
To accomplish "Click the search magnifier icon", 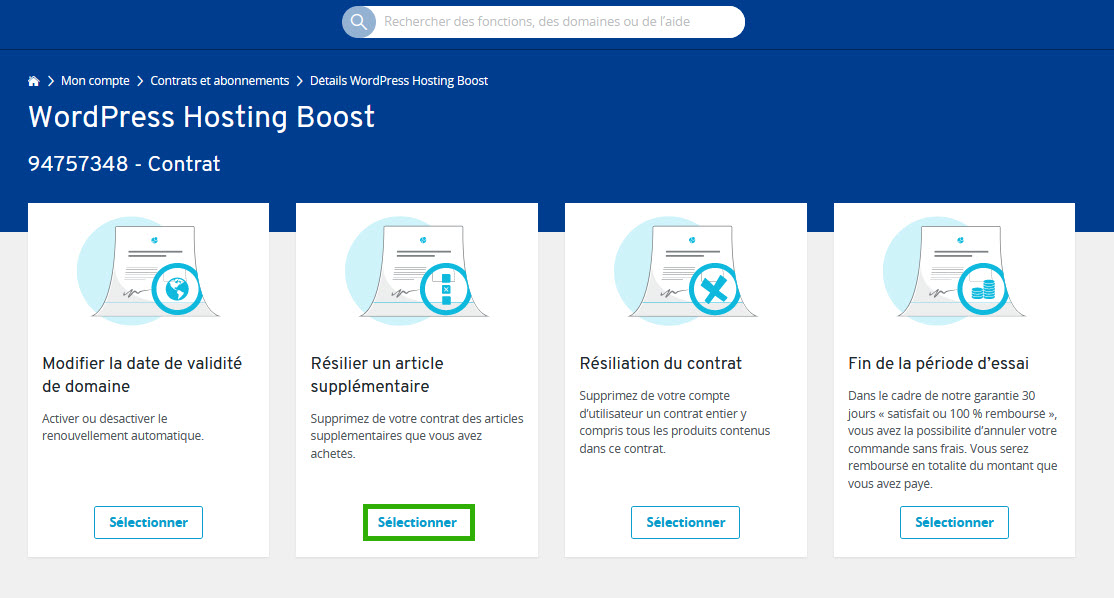I will coord(359,22).
